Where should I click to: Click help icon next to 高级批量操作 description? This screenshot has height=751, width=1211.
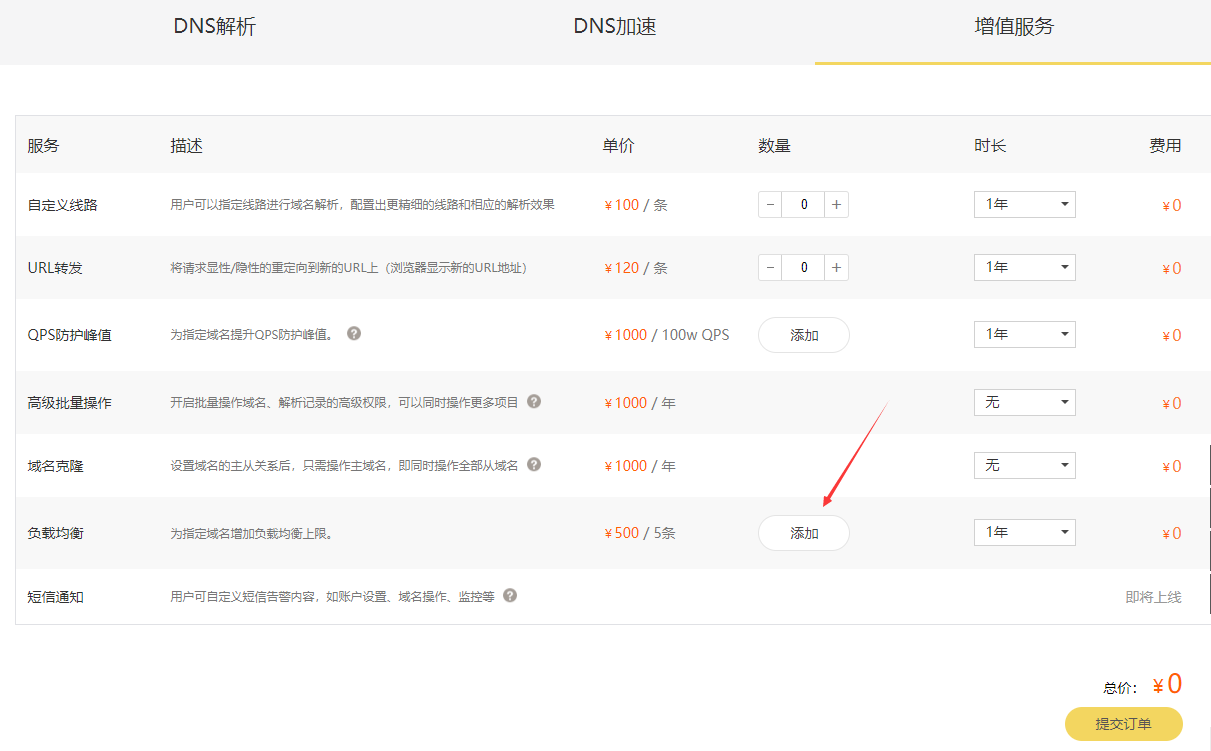click(x=534, y=401)
